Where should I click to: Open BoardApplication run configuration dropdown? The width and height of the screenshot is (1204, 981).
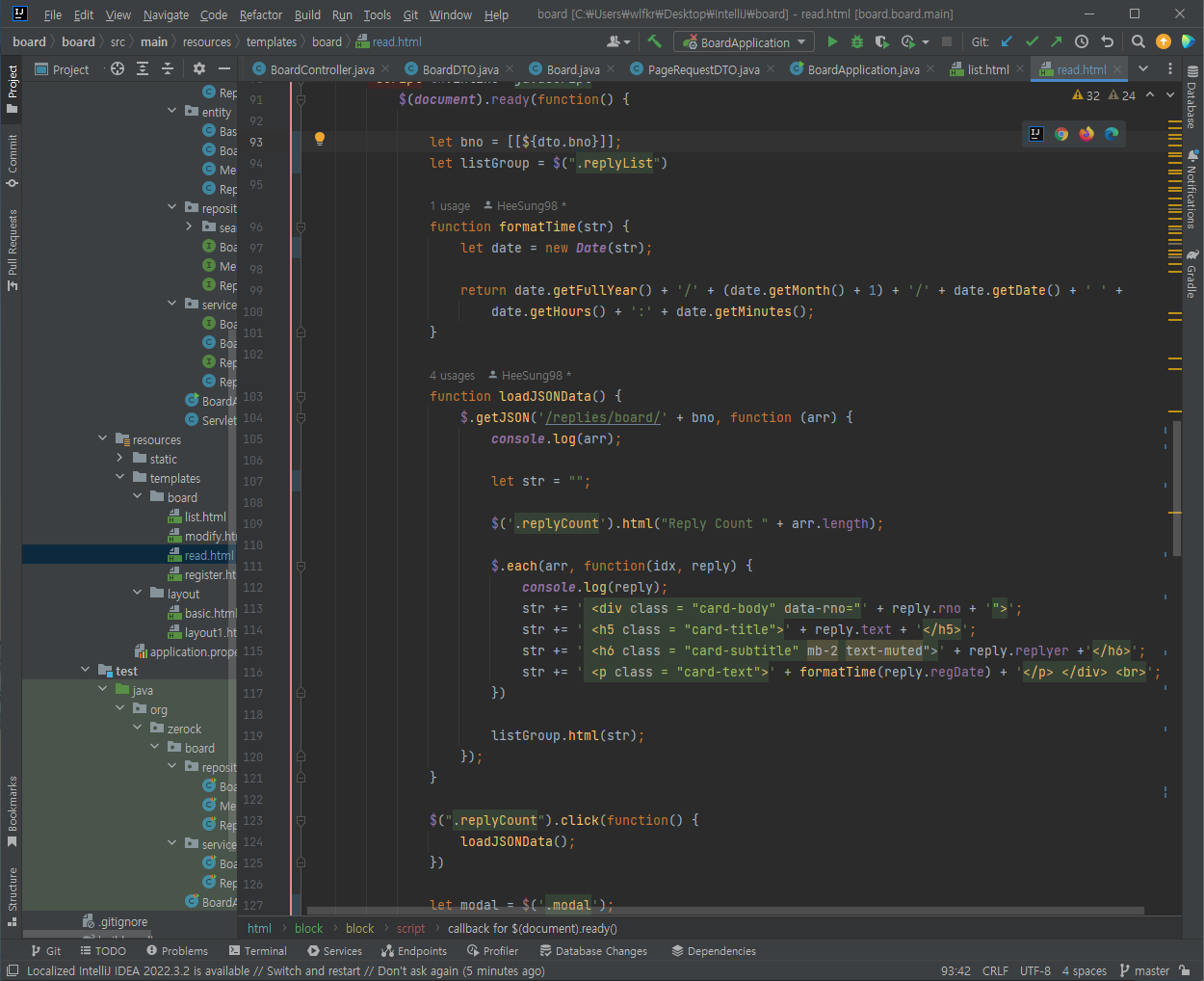745,42
